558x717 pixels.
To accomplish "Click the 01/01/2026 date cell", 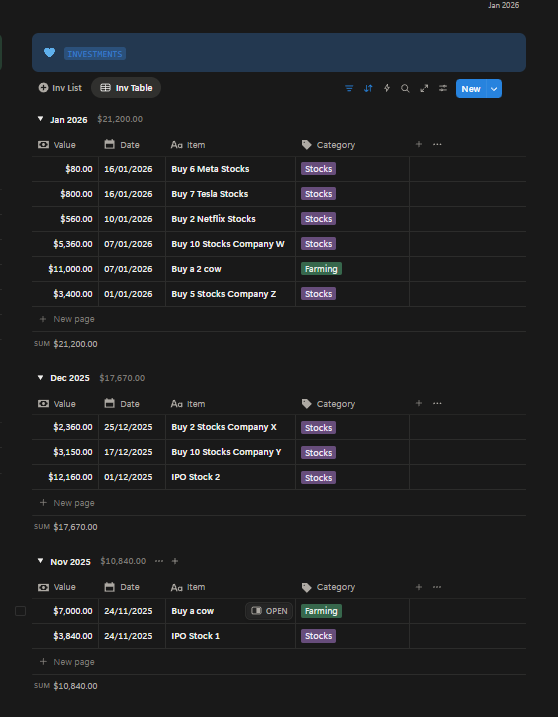I will pos(132,294).
